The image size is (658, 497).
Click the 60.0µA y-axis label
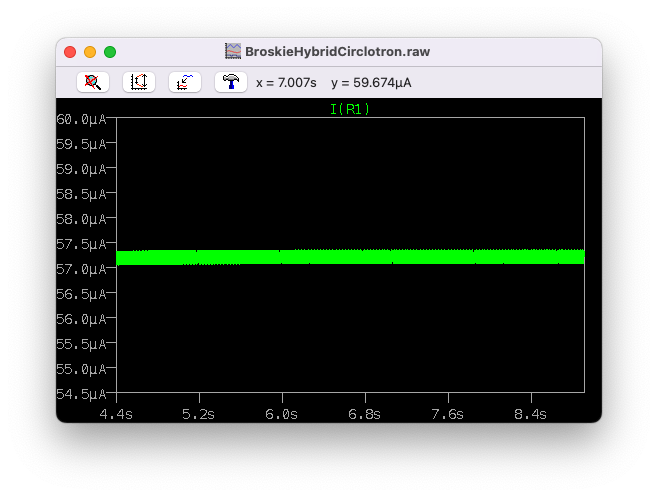coord(81,120)
